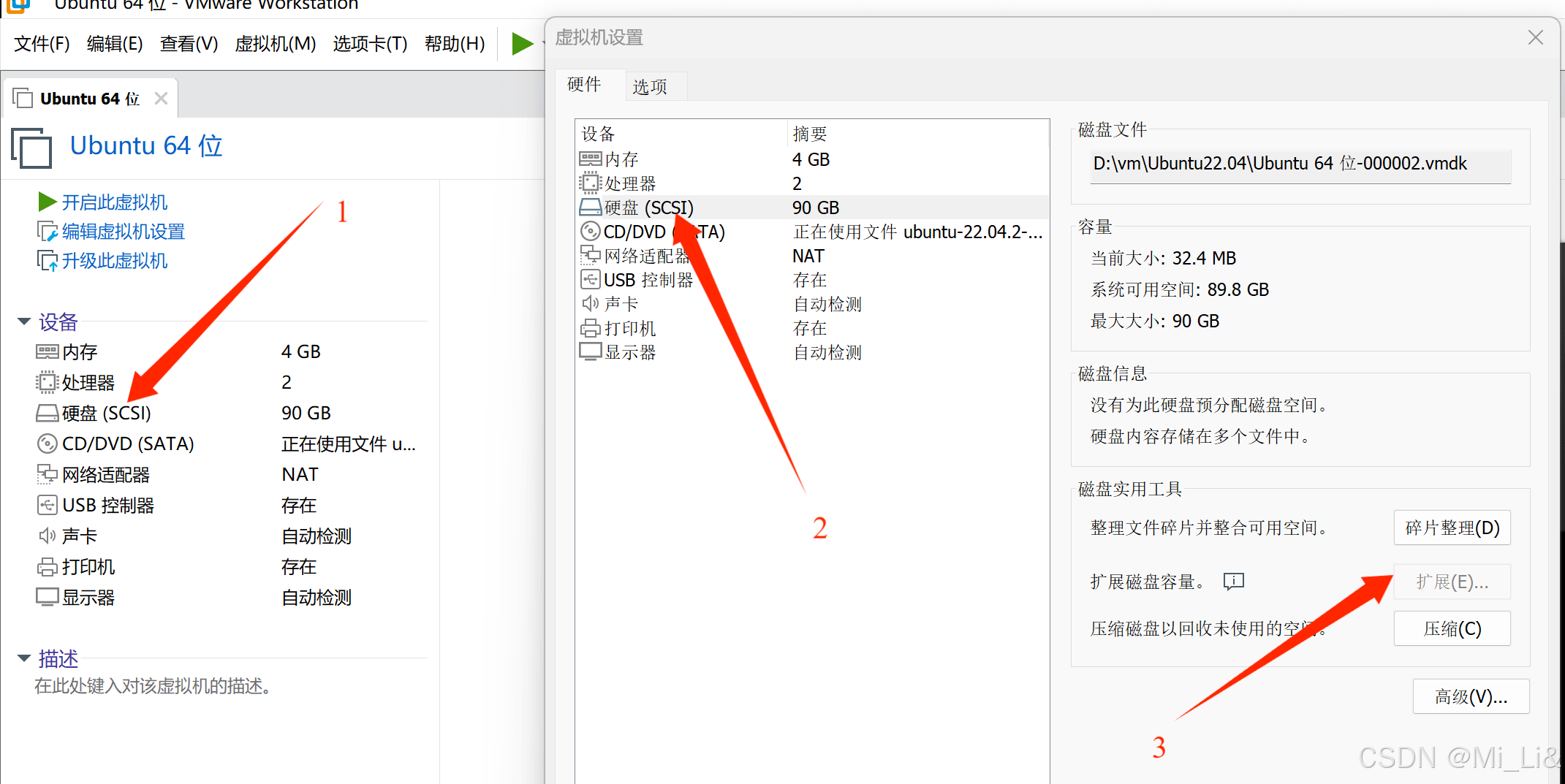Click the 升级此虚拟机 link
Image resolution: width=1565 pixels, height=784 pixels.
(115, 261)
